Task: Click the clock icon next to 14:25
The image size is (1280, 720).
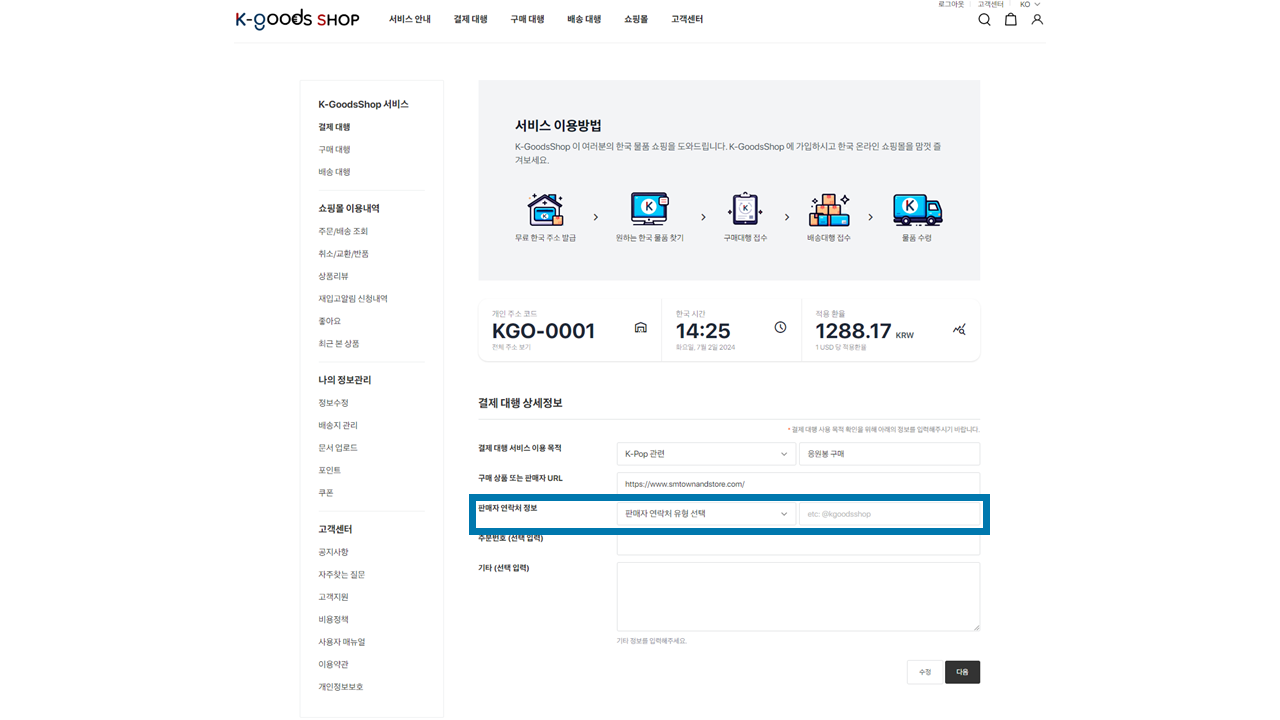Action: click(780, 328)
